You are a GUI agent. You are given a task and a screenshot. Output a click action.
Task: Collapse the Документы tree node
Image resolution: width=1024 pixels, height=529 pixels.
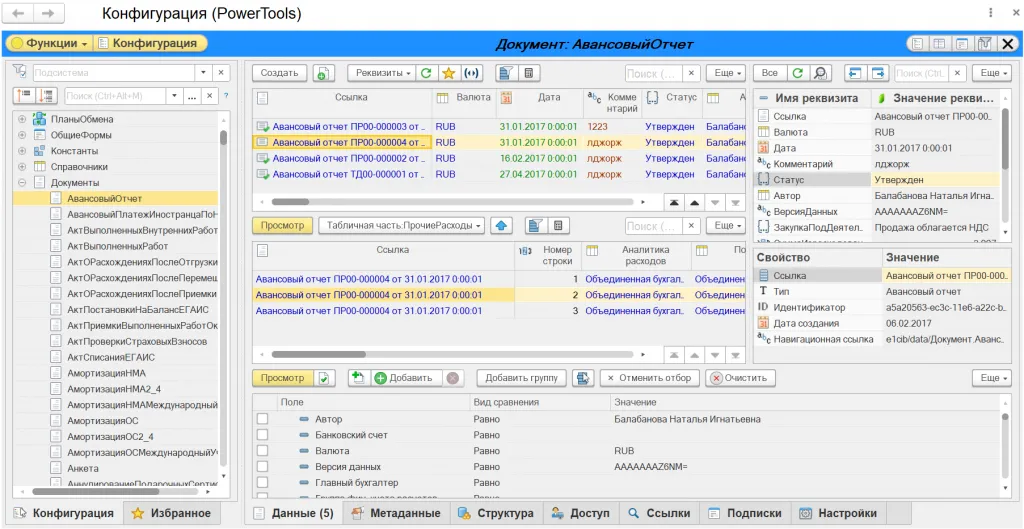[x=21, y=183]
